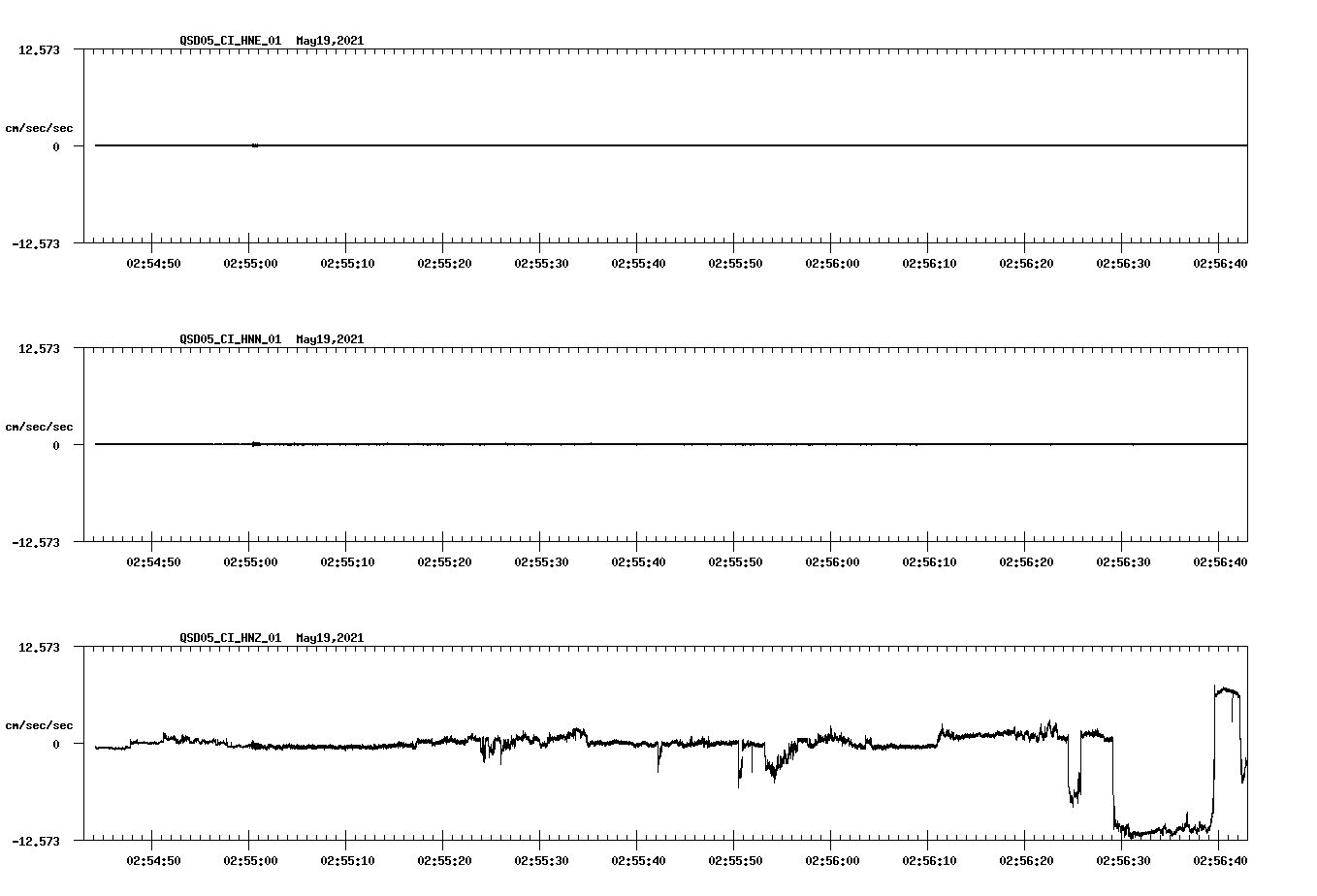This screenshot has height=896, width=1317.
Task: Click the 02:55:30 time label beneath the HNZ plot
Action: (539, 858)
